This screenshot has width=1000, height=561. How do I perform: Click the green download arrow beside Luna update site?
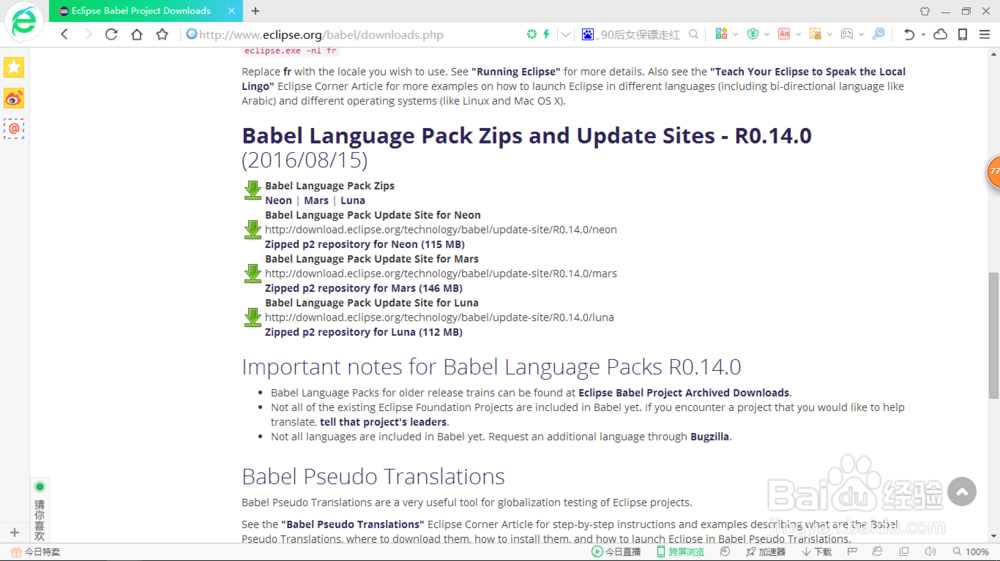[x=253, y=317]
